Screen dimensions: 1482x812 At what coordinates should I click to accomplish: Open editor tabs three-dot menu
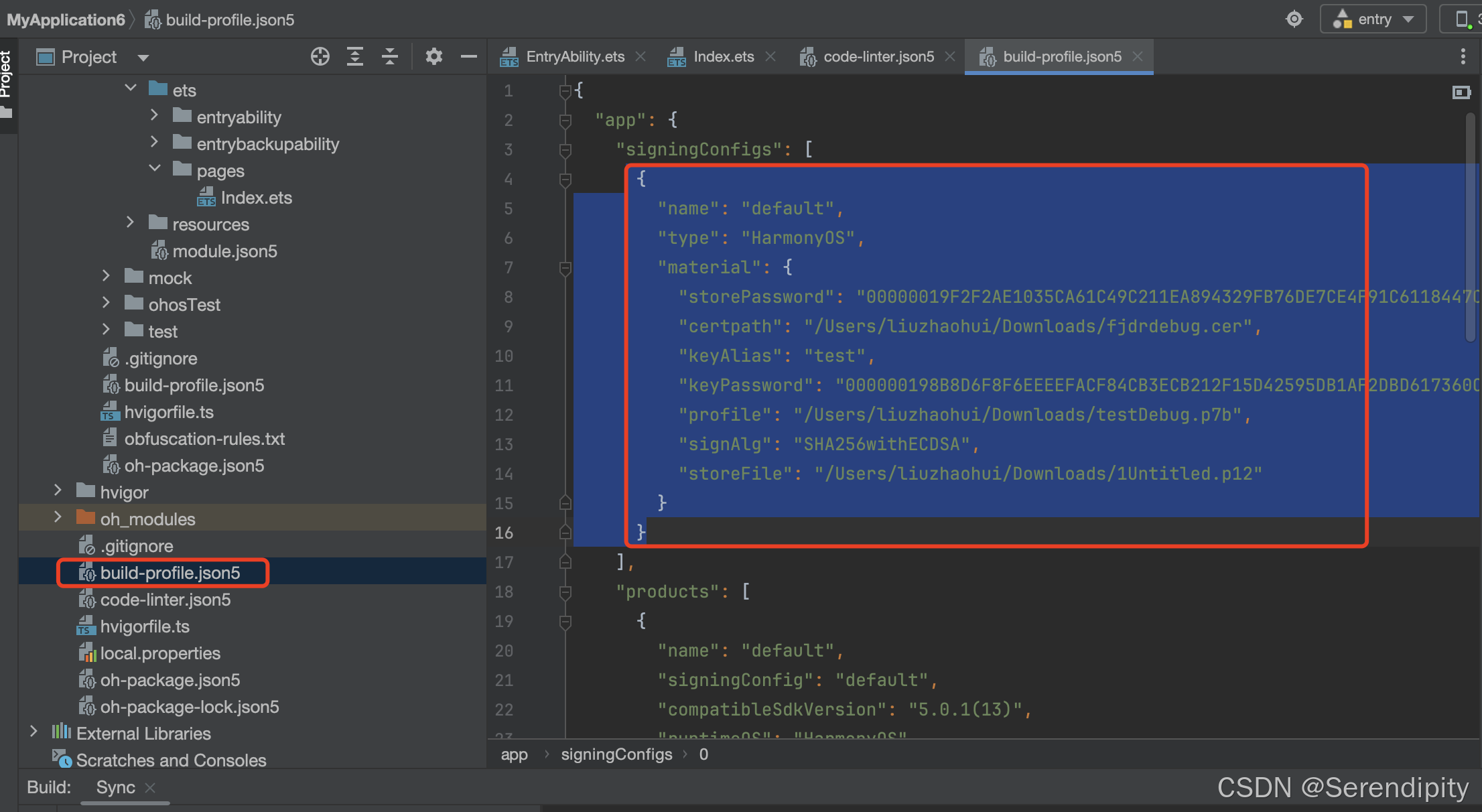click(1463, 57)
